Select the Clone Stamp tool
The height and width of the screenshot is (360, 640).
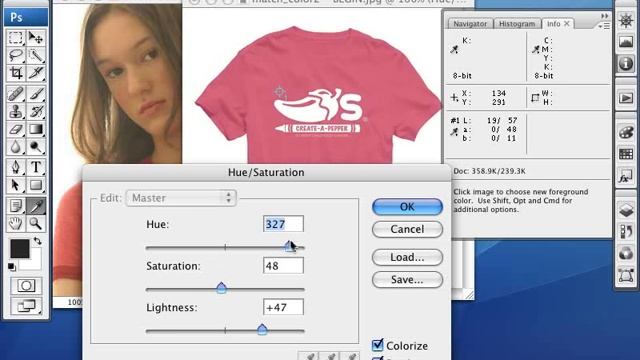[x=16, y=111]
